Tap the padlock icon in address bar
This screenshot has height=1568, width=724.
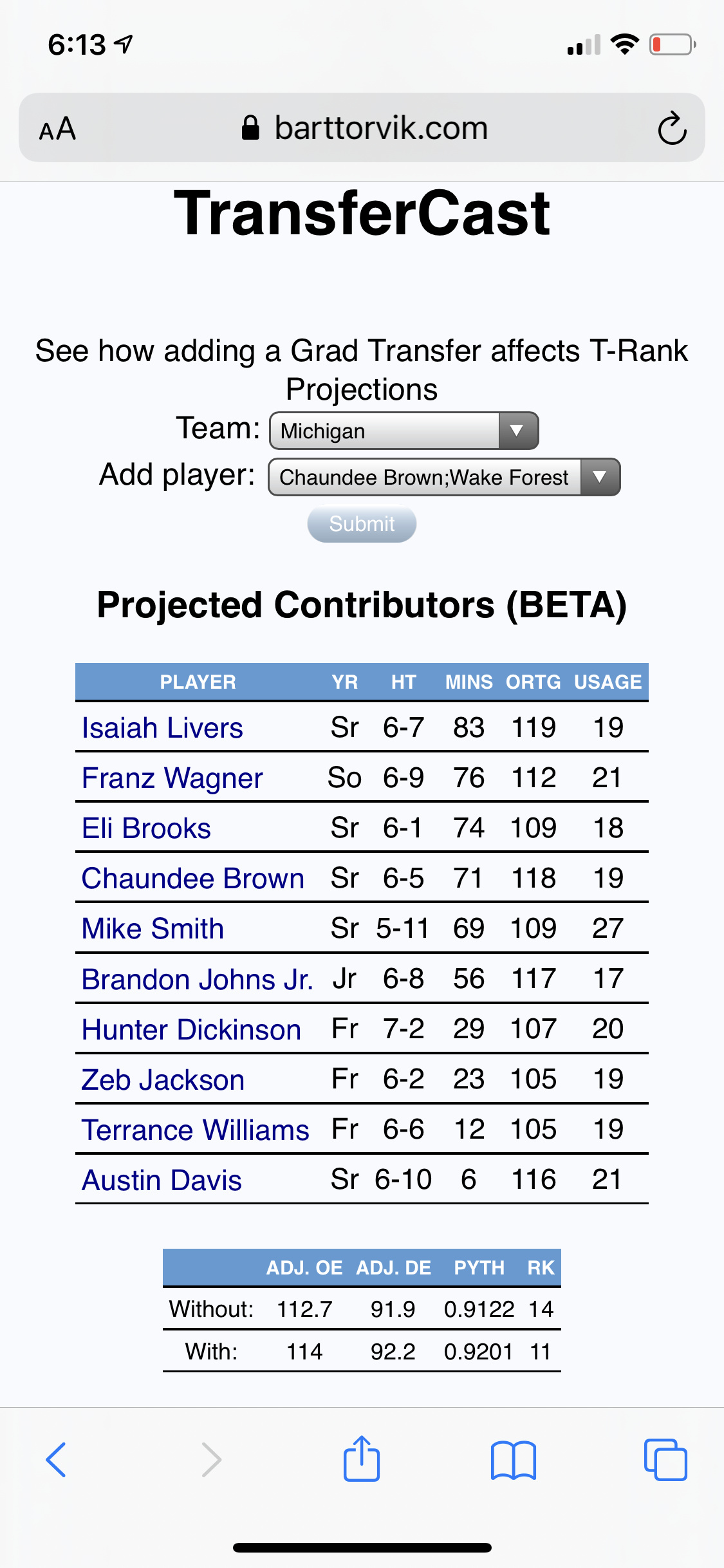[x=250, y=128]
